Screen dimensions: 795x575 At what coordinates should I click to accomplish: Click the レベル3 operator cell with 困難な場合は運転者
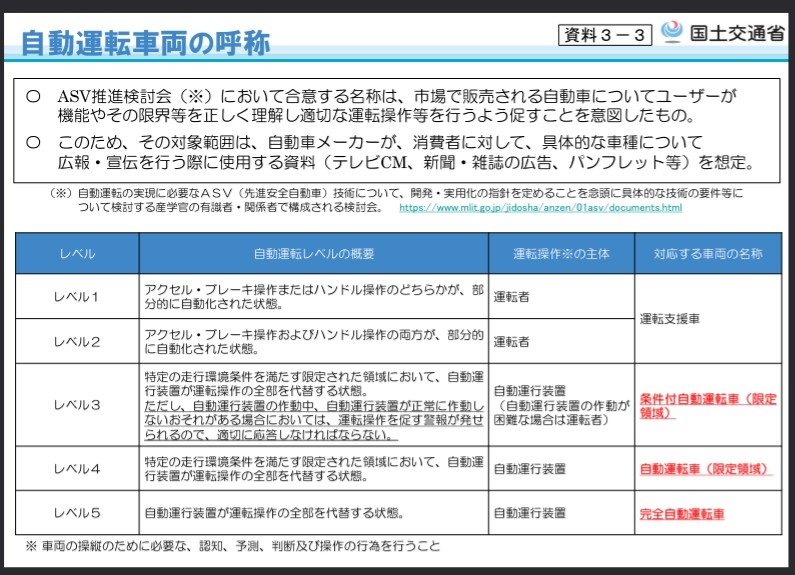pos(561,405)
